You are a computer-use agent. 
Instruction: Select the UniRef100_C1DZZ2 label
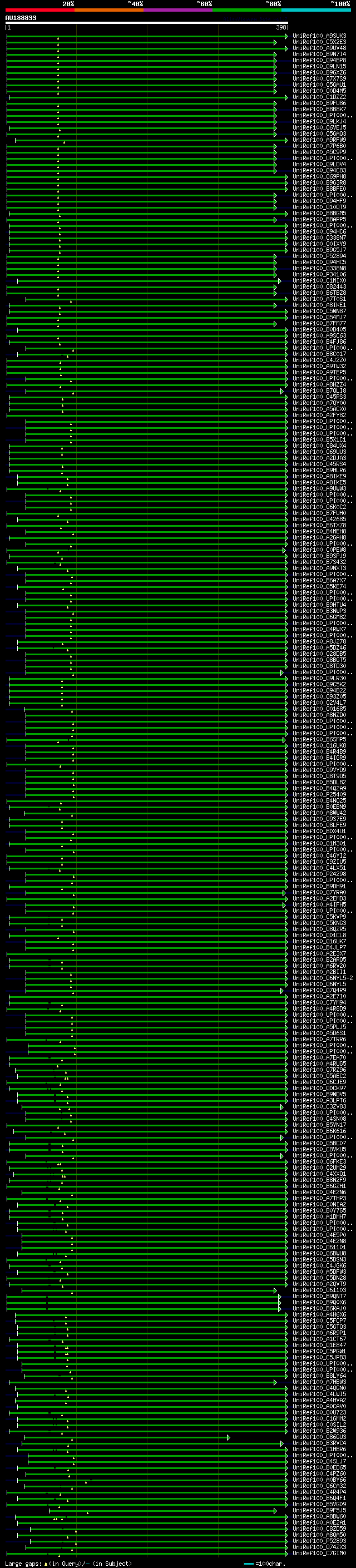pos(319,97)
